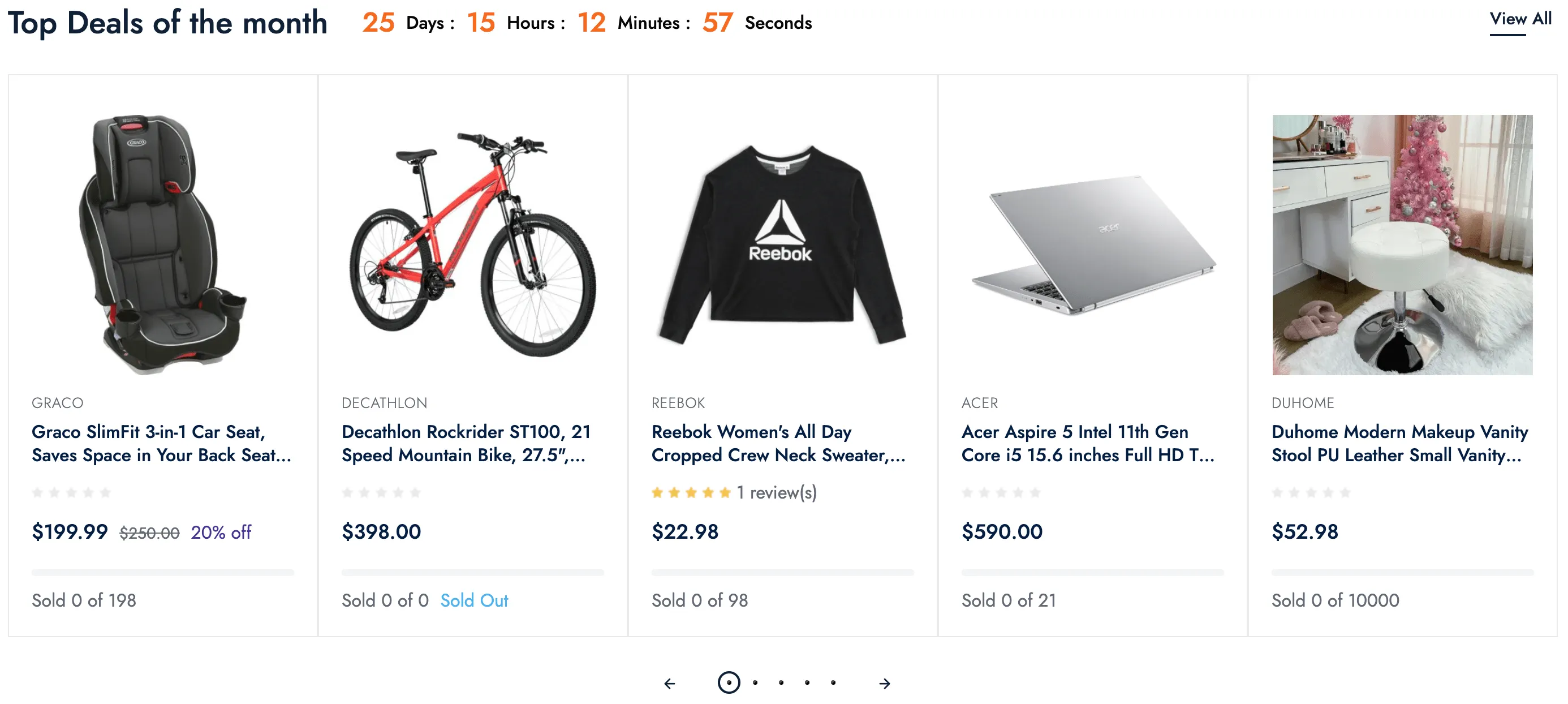Click the empty star rating under Acer Aspire
1568x704 pixels.
pyautogui.click(x=1001, y=492)
